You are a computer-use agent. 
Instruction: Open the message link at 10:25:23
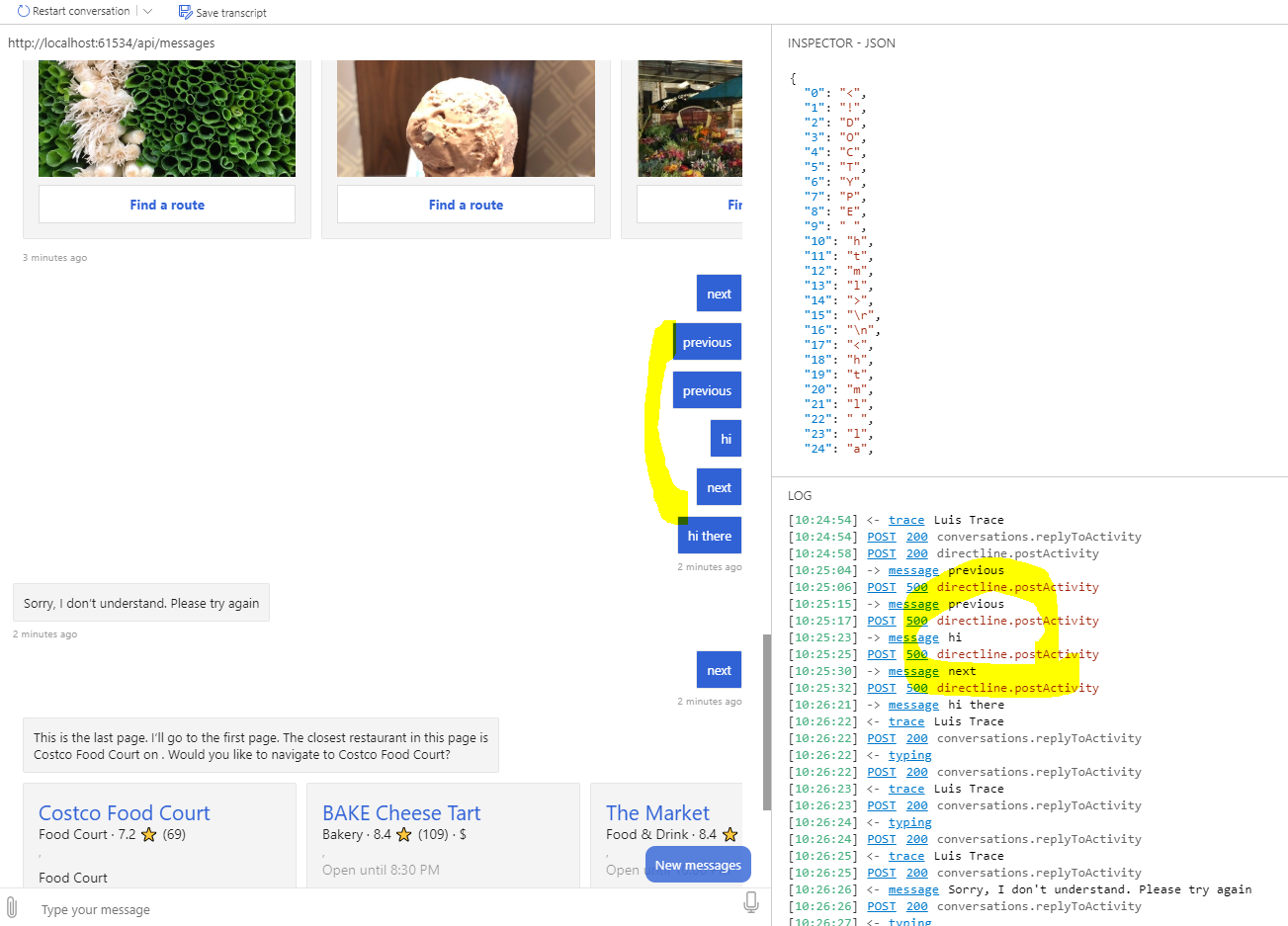(x=913, y=637)
